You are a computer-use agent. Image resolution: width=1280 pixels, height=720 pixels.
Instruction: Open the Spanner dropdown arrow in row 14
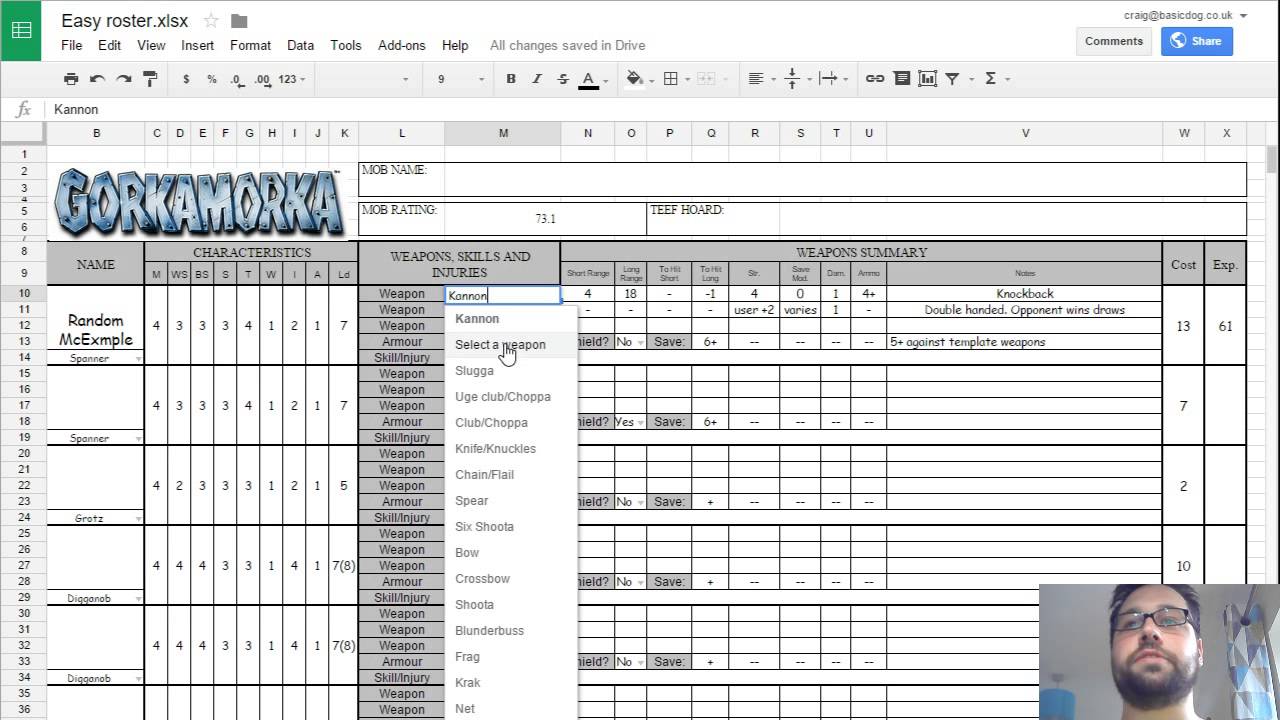point(139,359)
